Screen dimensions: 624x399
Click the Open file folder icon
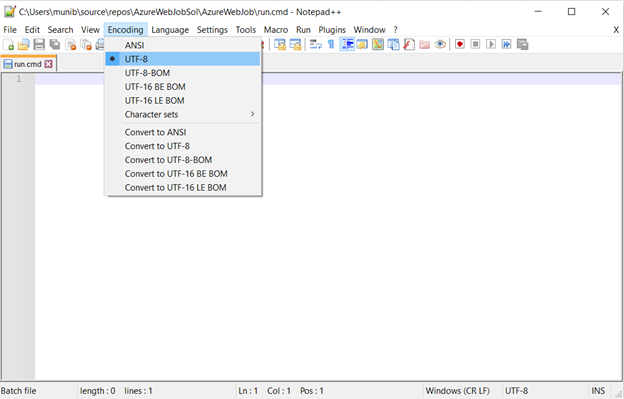pos(23,45)
